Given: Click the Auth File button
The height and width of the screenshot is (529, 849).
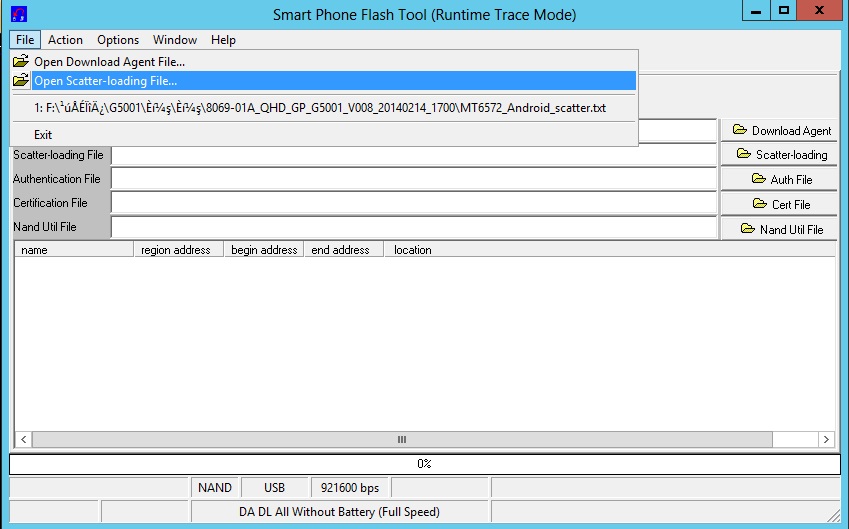Looking at the screenshot, I should coord(779,179).
